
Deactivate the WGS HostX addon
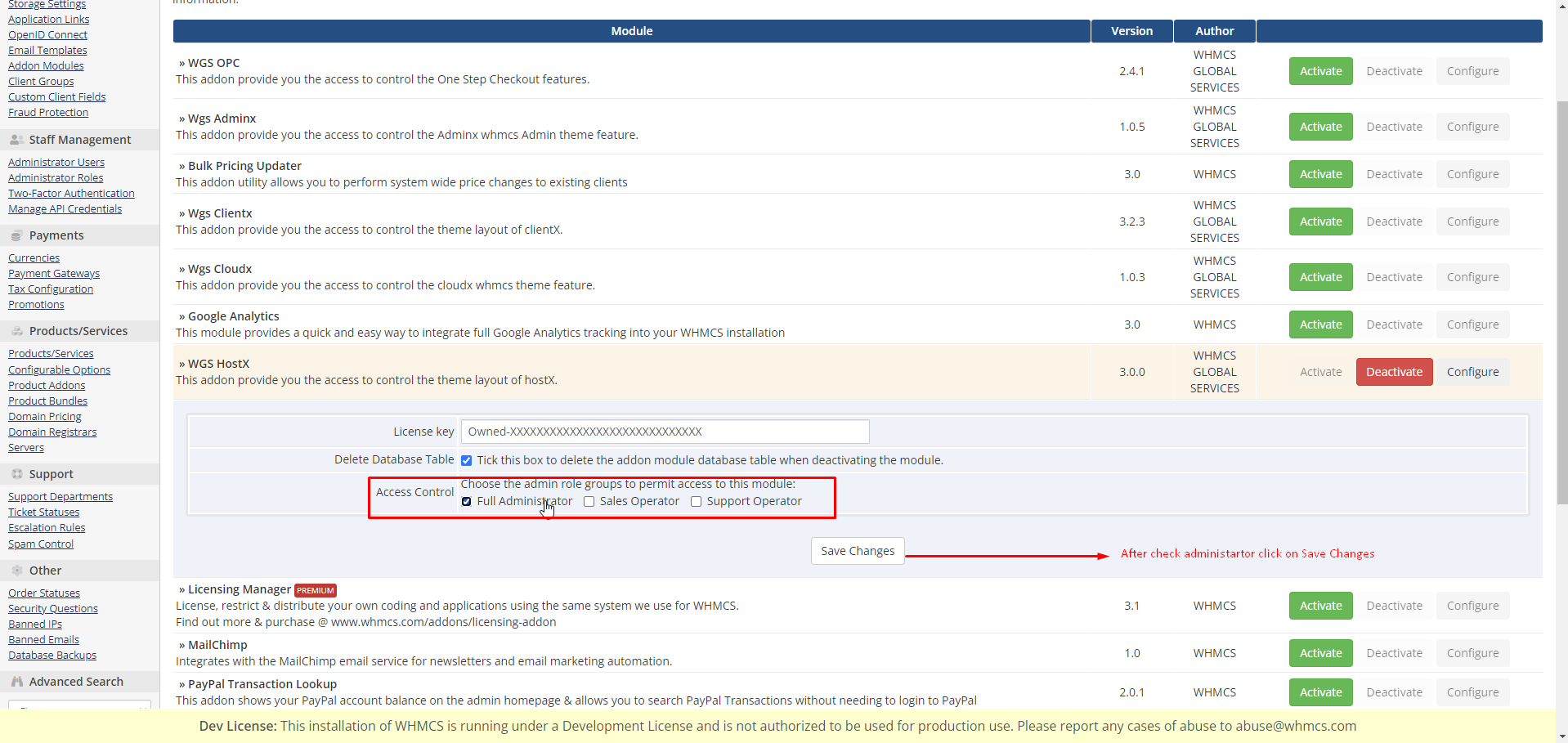click(x=1394, y=372)
